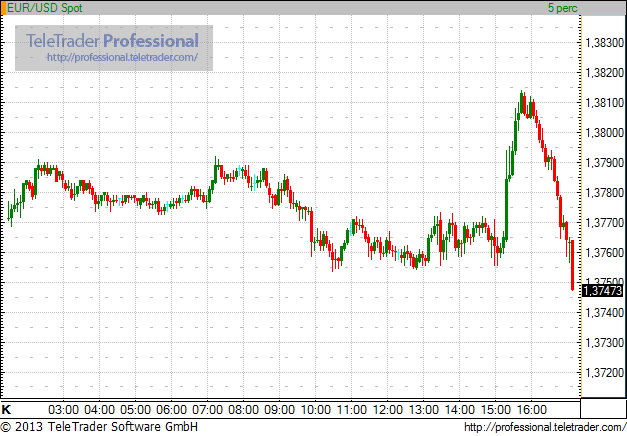The width and height of the screenshot is (627, 436).
Task: Click the 1,37900 price axis label
Action: pyautogui.click(x=604, y=162)
